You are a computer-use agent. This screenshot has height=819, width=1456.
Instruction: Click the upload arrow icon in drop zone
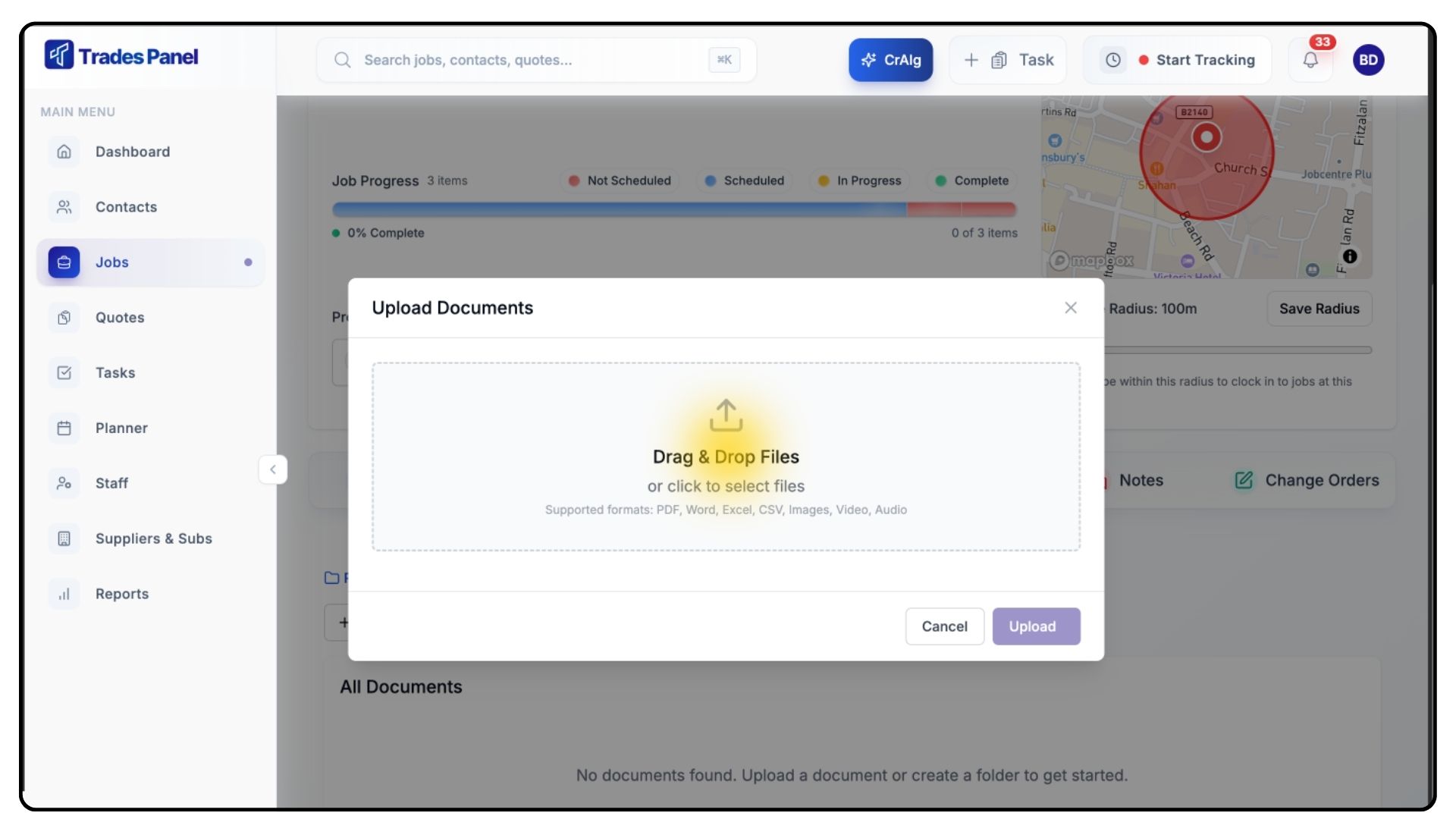[726, 415]
